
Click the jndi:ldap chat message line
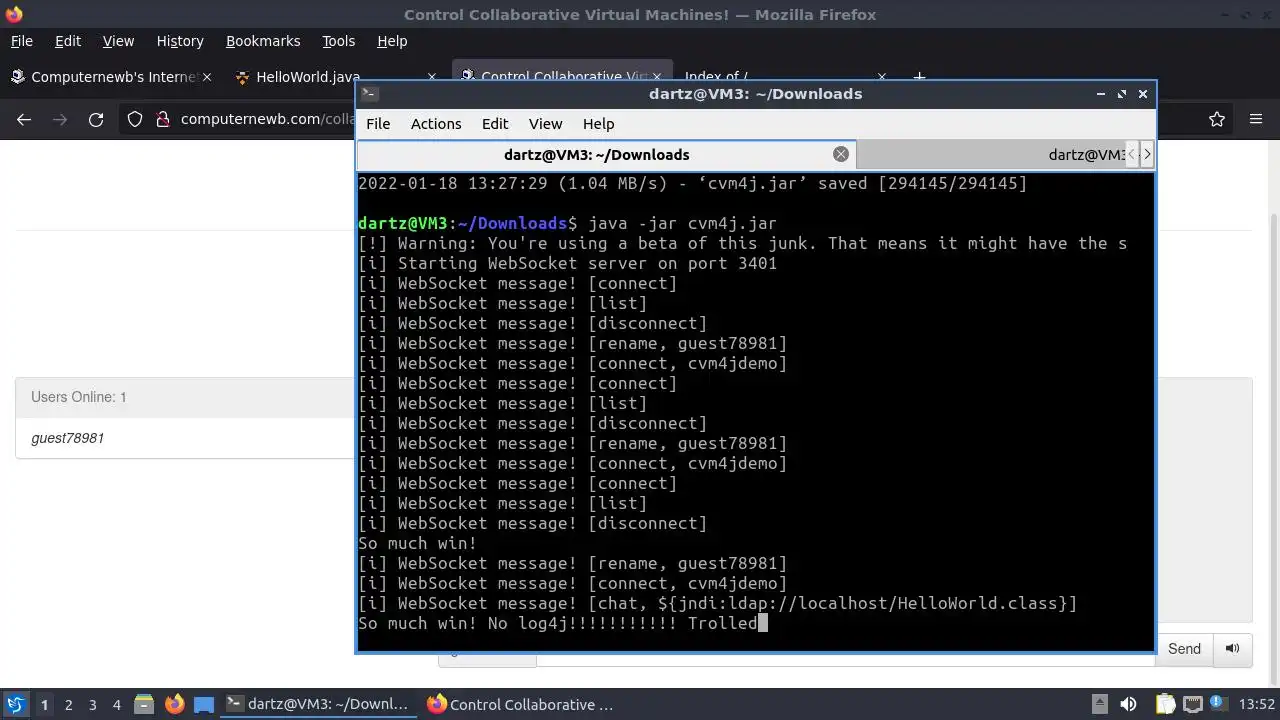[x=717, y=603]
